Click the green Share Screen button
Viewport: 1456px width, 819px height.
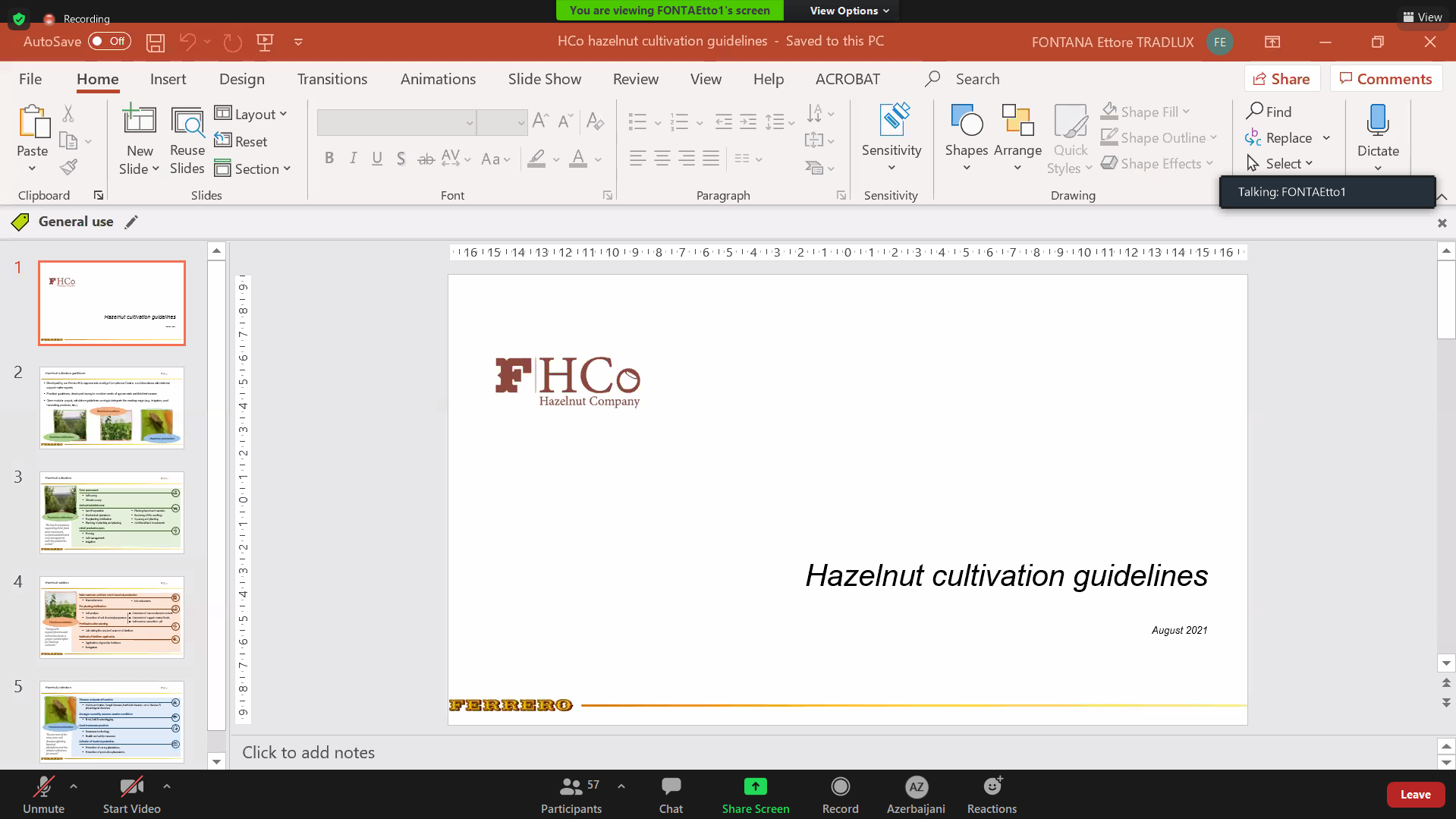tap(756, 795)
